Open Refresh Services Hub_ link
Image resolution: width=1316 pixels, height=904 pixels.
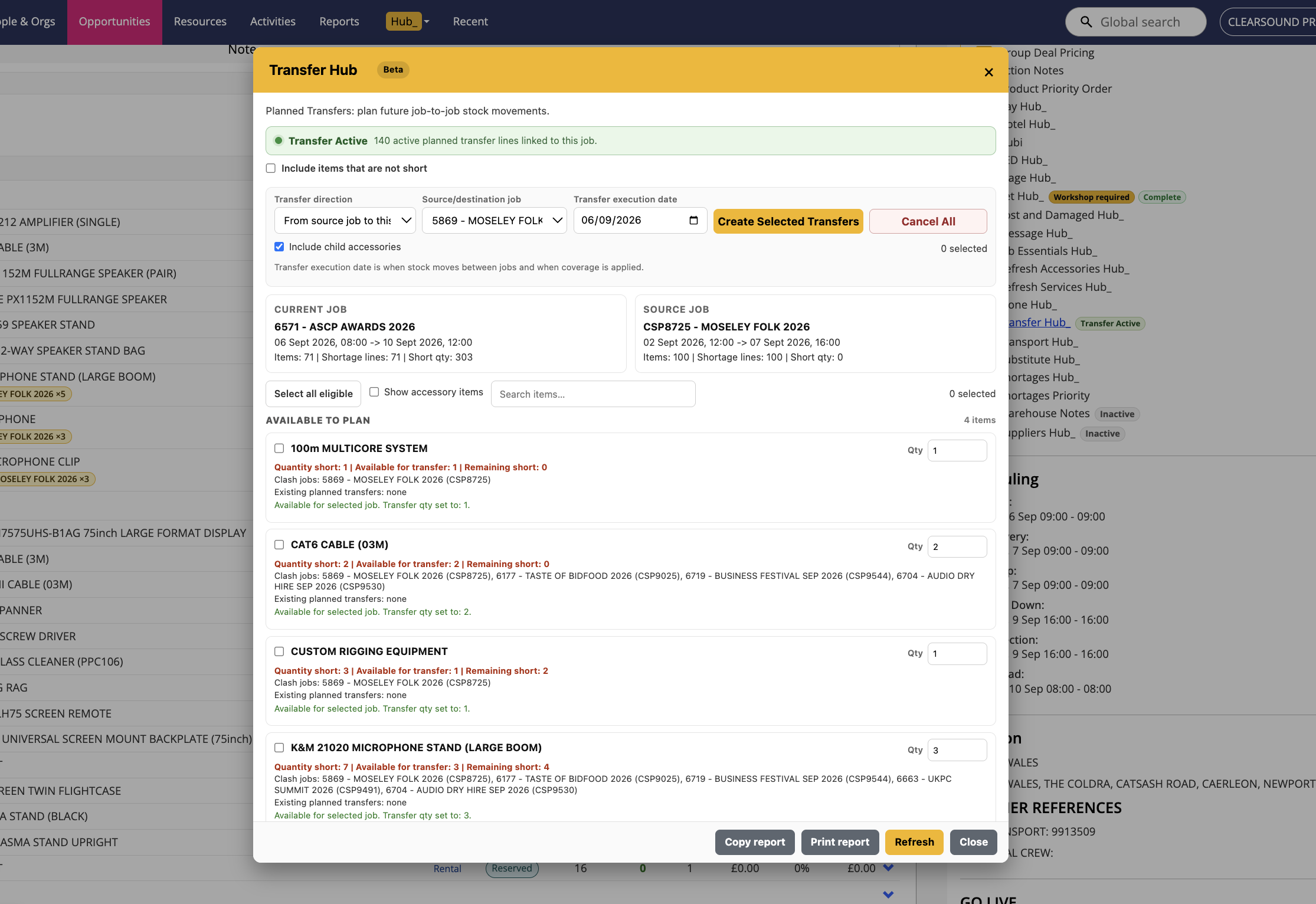[x=1060, y=287]
